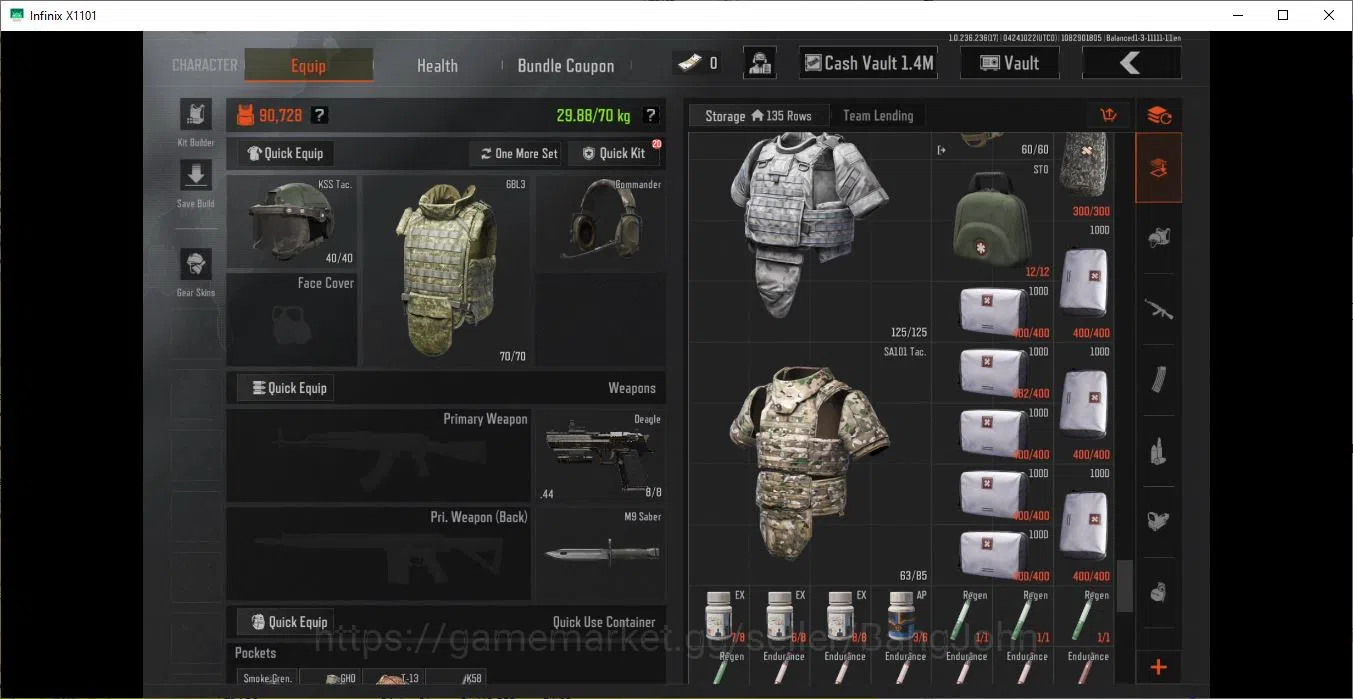Click the empty Face Cover slot

pos(292,319)
